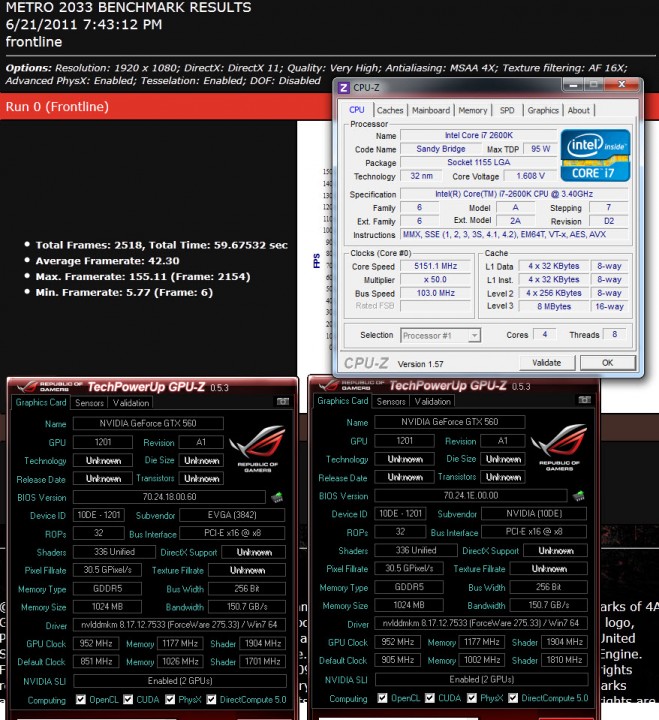The height and width of the screenshot is (720, 659).
Task: Click Min. Framerate: 5.77 line
Action: click(124, 292)
